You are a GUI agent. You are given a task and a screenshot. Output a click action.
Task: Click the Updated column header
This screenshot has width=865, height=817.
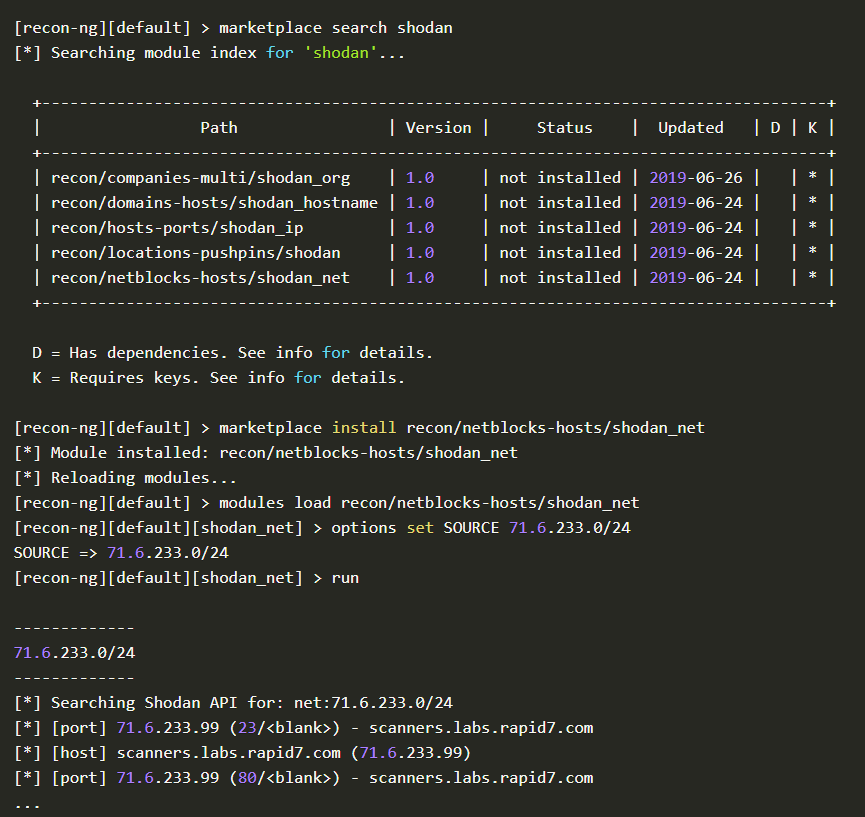691,128
